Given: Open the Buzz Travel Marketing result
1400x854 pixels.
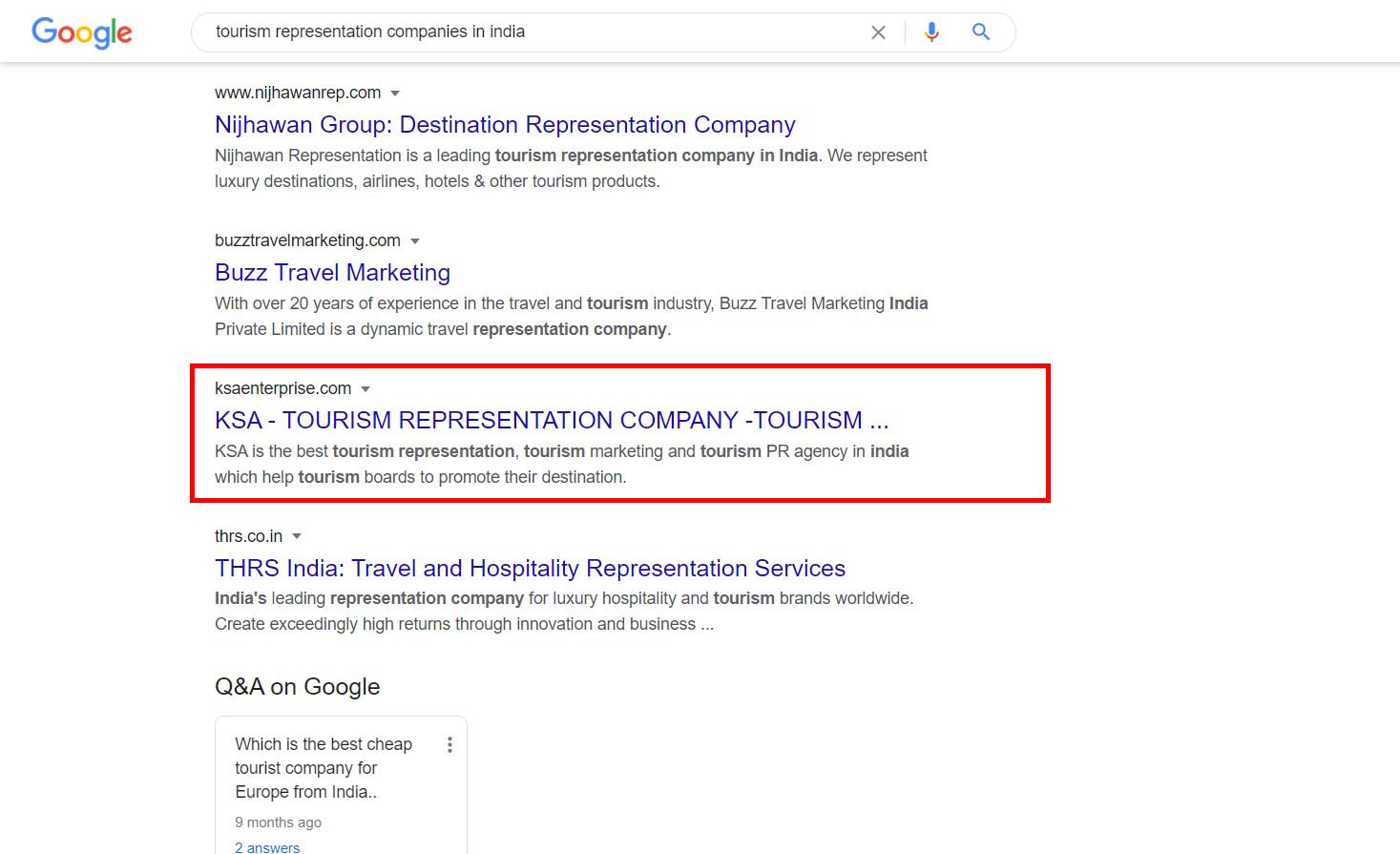Looking at the screenshot, I should [332, 273].
